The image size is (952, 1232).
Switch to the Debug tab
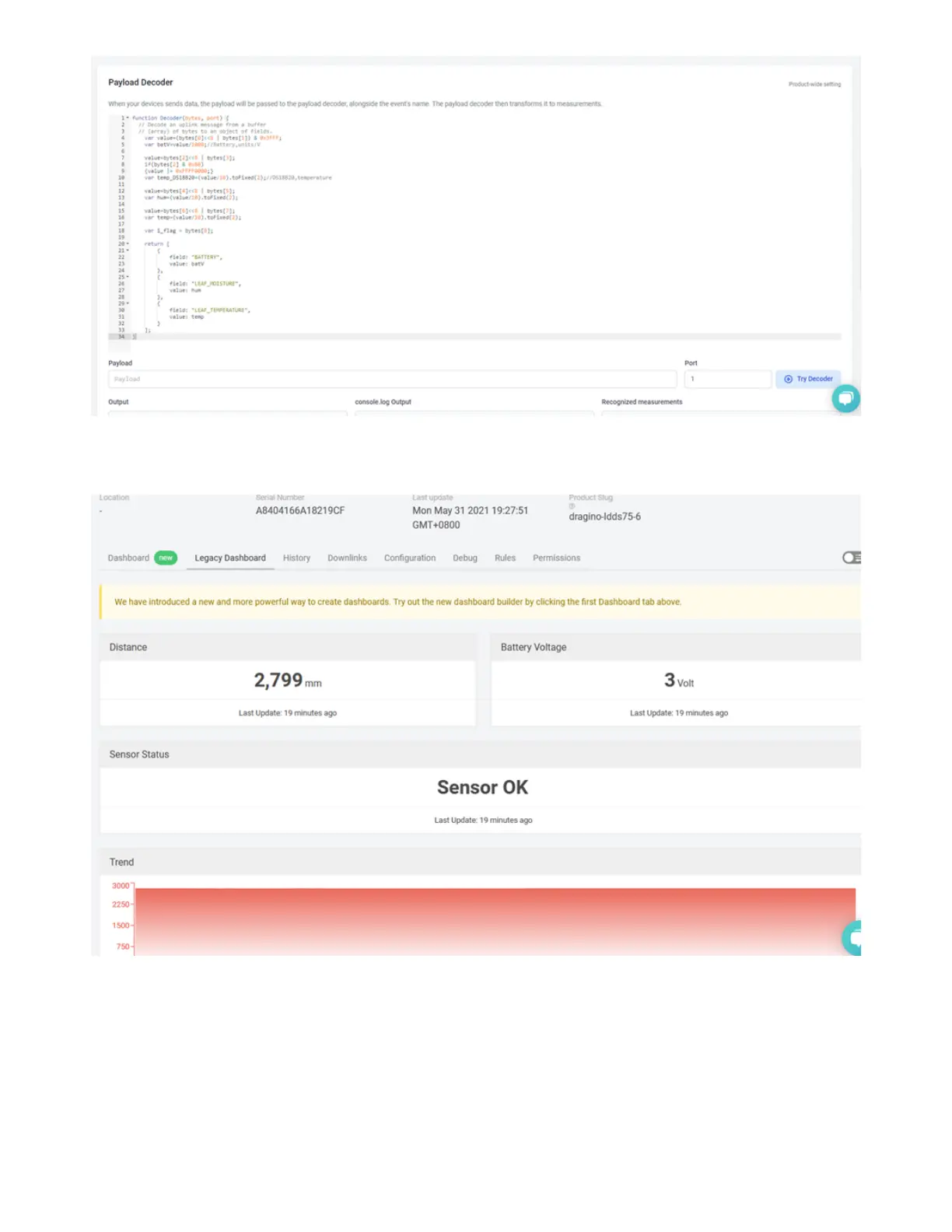pyautogui.click(x=465, y=558)
